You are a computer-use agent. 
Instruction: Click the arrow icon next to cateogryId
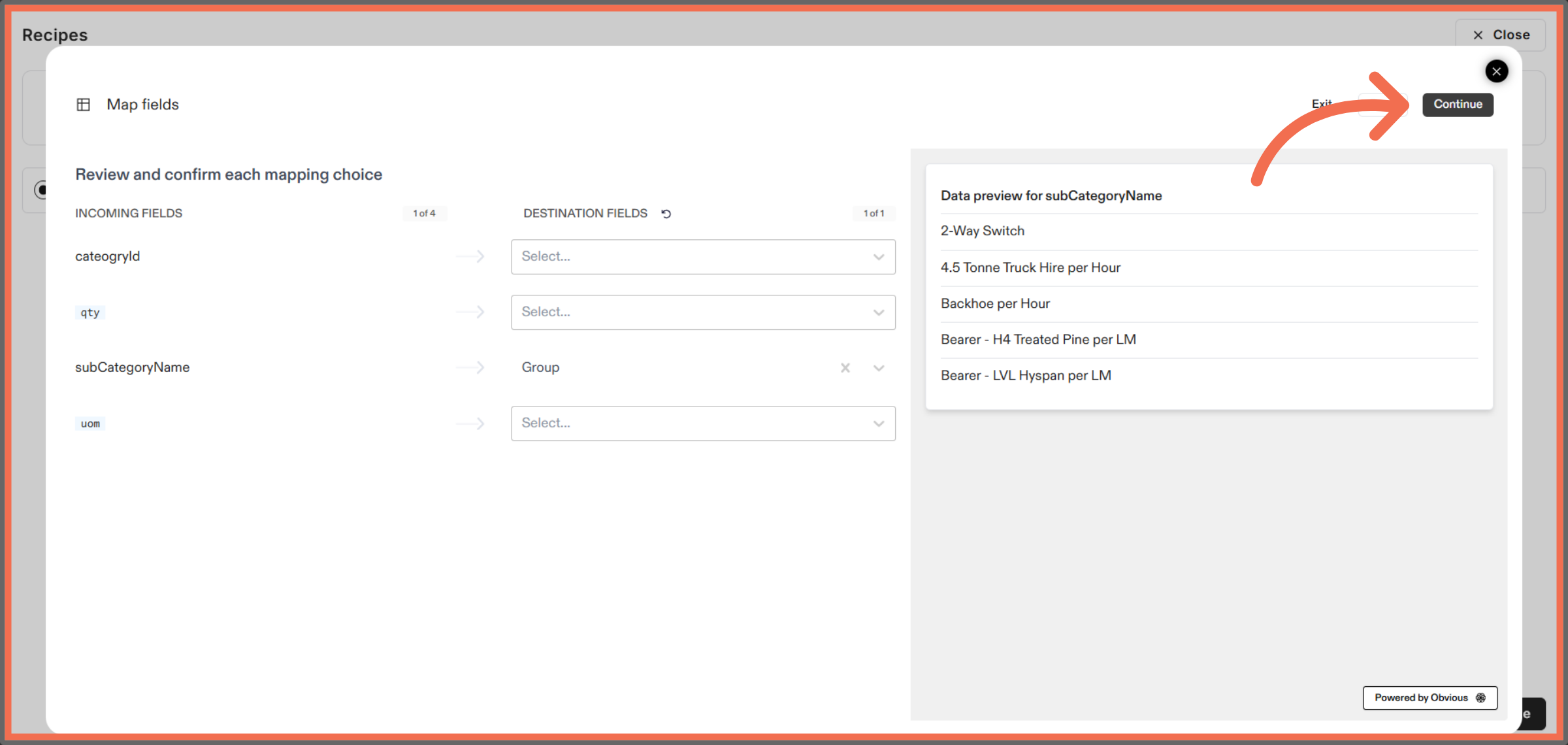[470, 257]
